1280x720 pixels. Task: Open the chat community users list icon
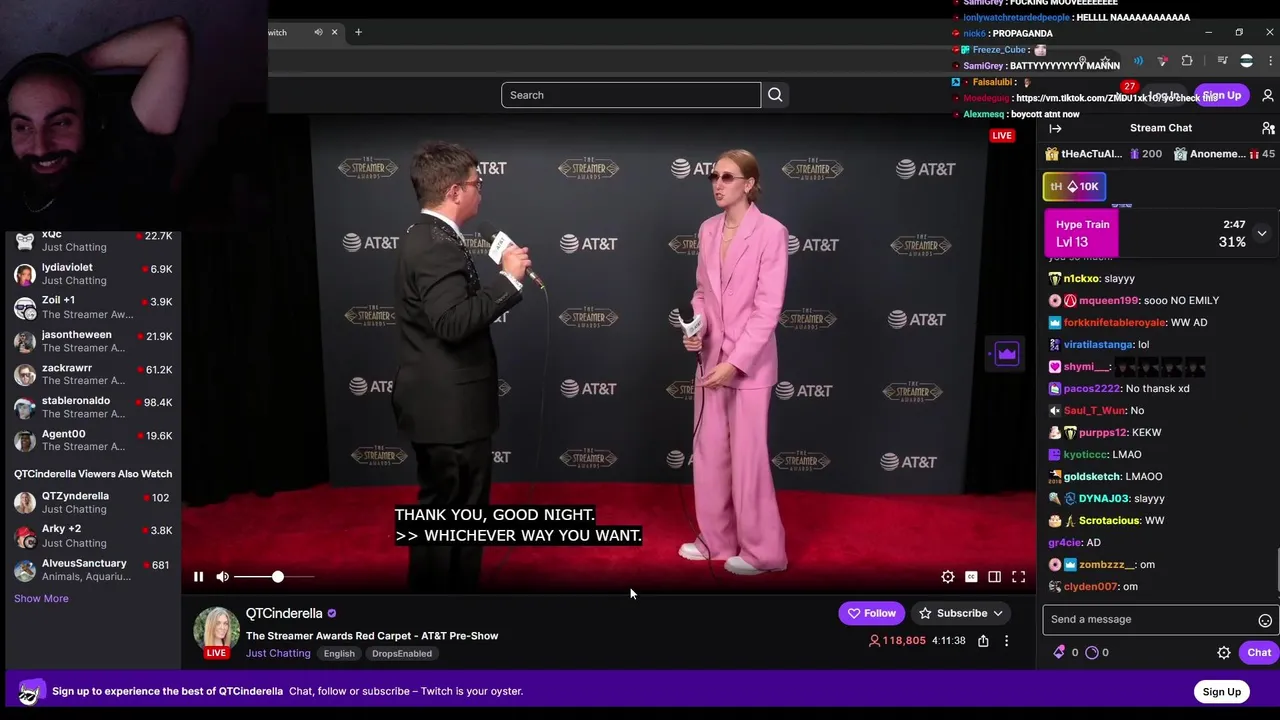[x=1268, y=128]
